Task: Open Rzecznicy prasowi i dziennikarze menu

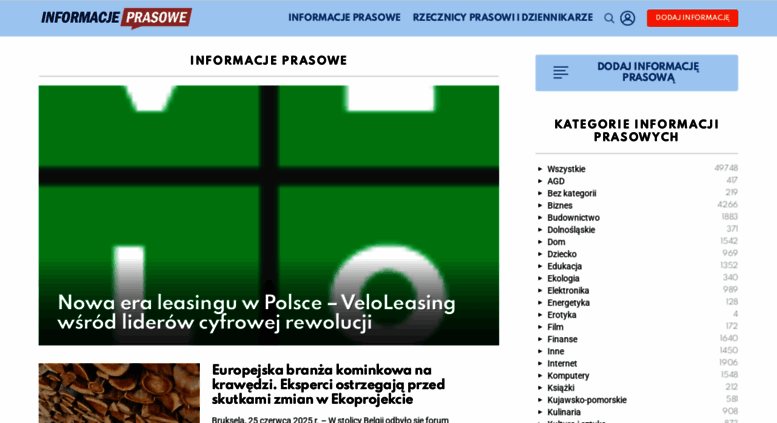Action: 502,17
